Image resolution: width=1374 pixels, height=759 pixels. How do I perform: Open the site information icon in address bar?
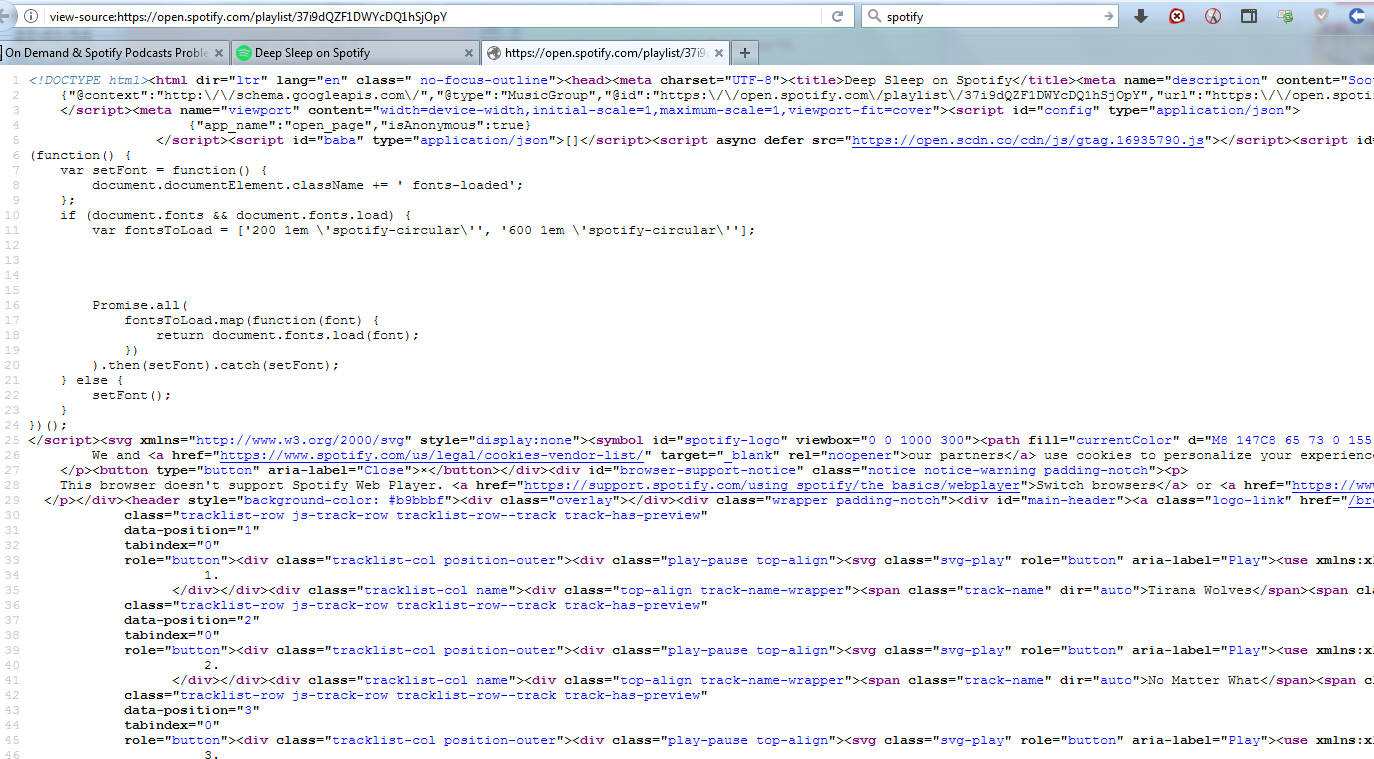click(x=30, y=16)
